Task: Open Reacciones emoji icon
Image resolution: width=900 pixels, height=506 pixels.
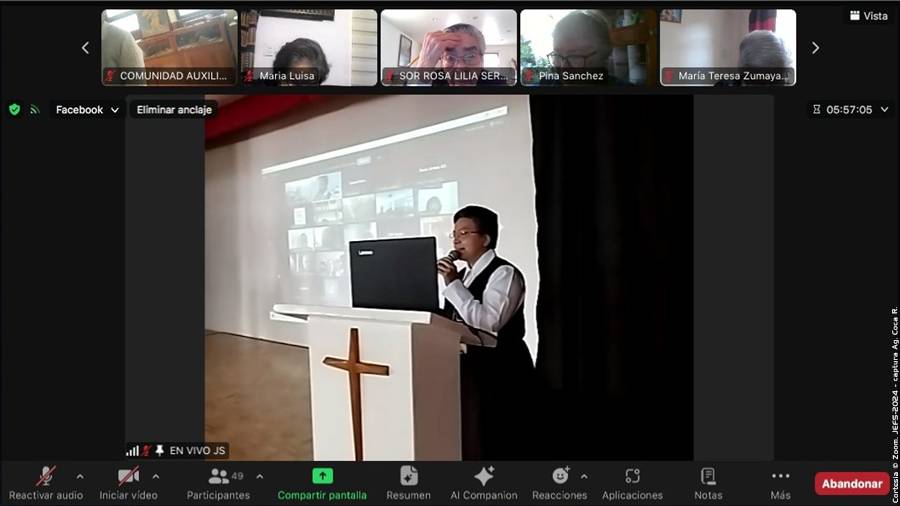Action: point(560,476)
